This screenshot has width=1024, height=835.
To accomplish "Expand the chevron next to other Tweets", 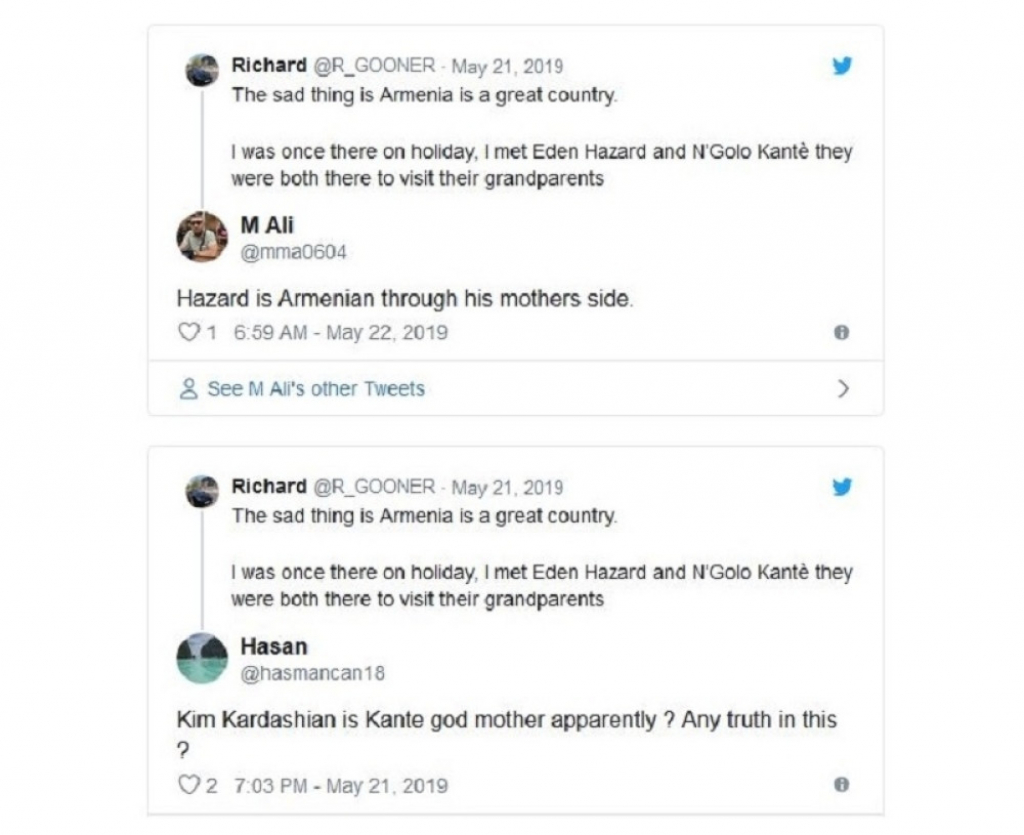I will point(842,389).
